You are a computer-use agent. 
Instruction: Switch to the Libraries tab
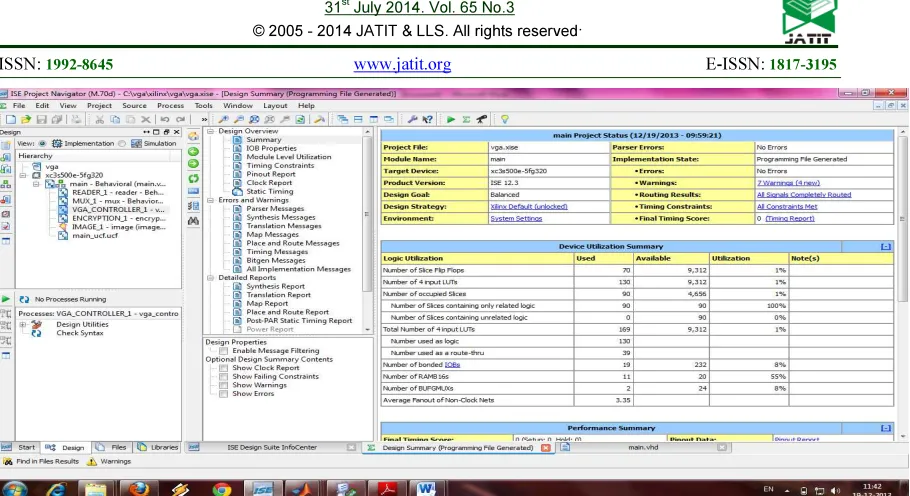click(x=158, y=447)
